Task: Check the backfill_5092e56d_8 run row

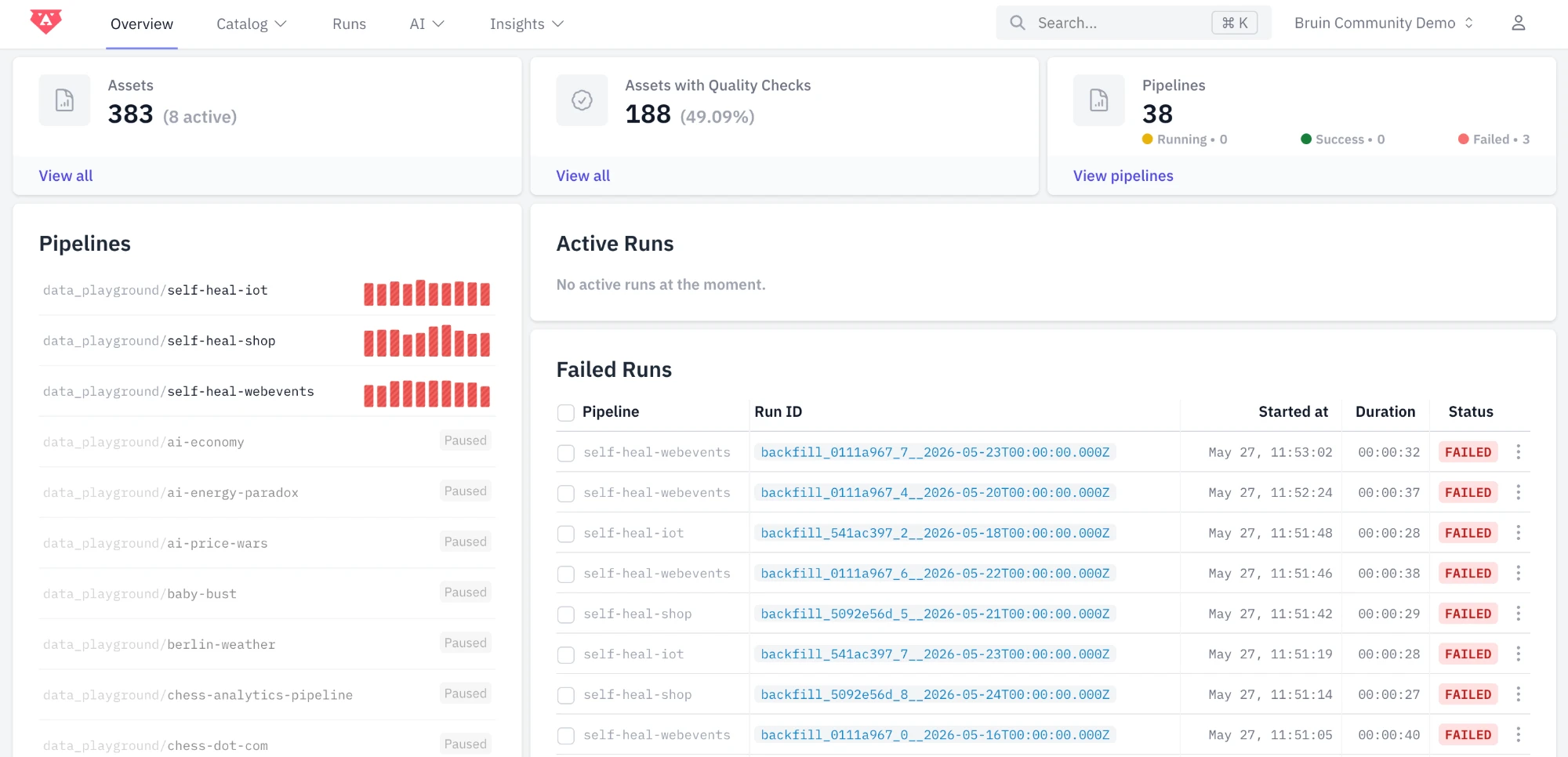Action: [566, 695]
